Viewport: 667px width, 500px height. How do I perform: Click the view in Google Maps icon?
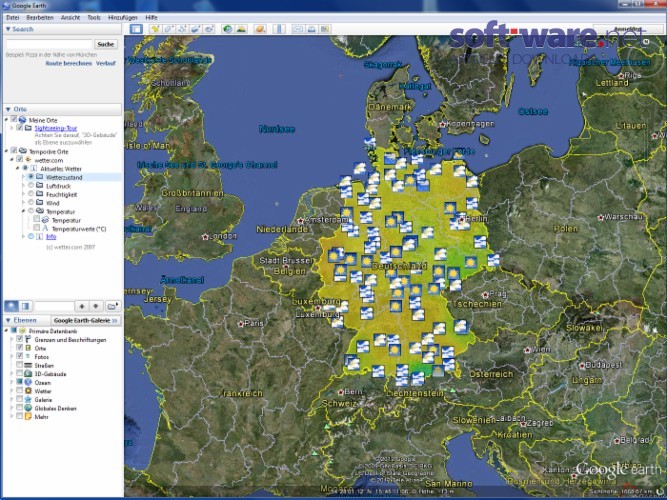click(325, 29)
